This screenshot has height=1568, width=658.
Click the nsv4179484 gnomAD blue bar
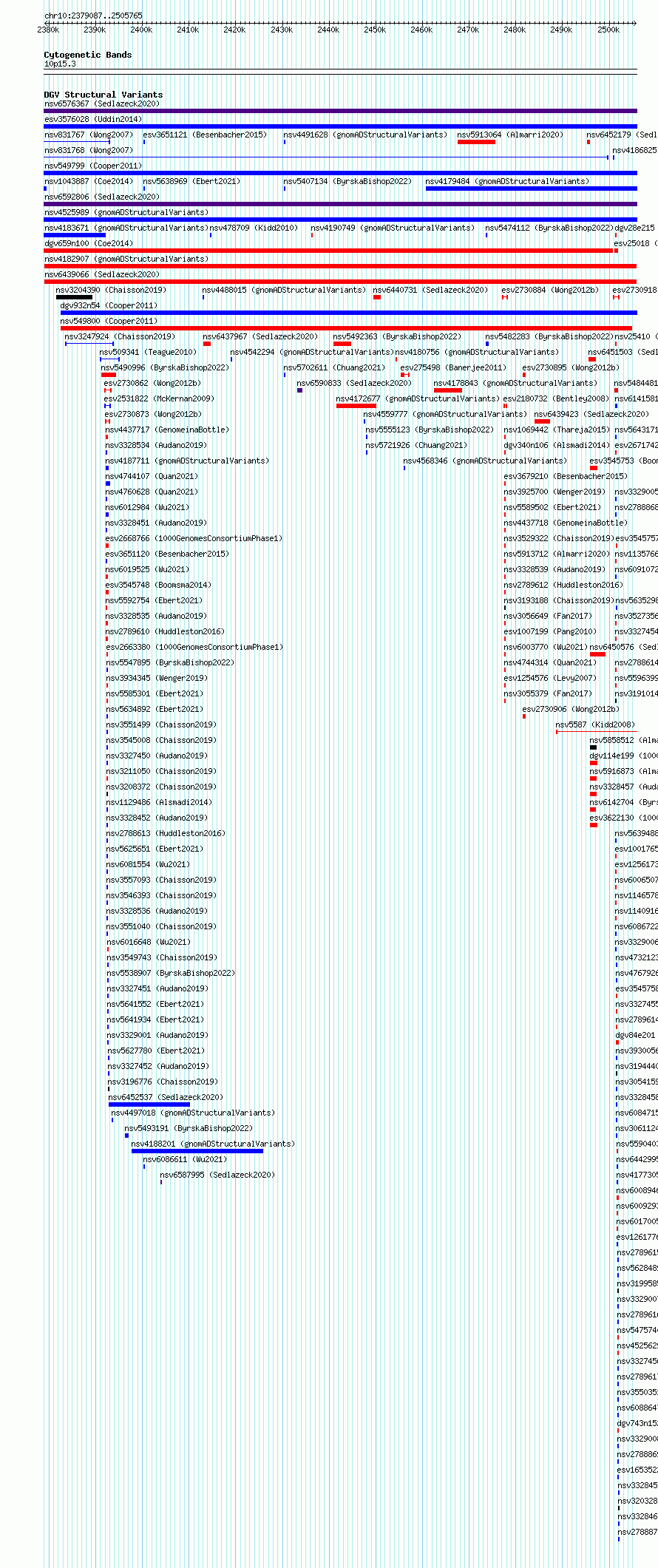(531, 189)
